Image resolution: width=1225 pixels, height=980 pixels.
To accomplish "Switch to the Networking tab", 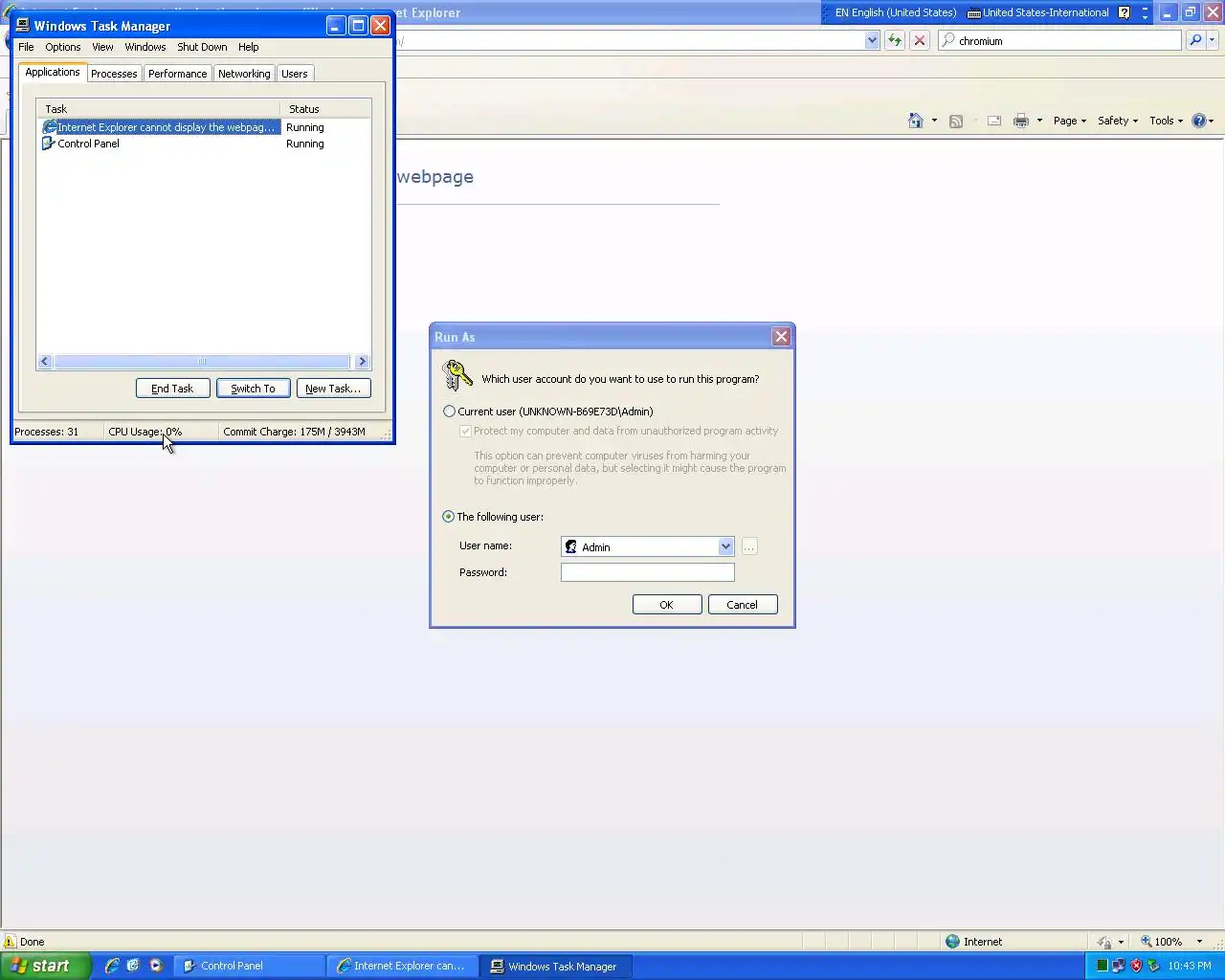I will [x=244, y=74].
